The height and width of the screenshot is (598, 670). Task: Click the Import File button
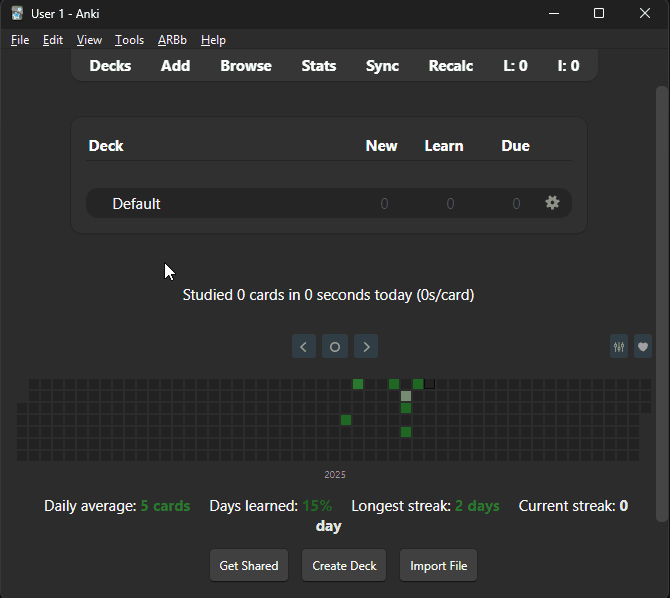[x=438, y=566]
